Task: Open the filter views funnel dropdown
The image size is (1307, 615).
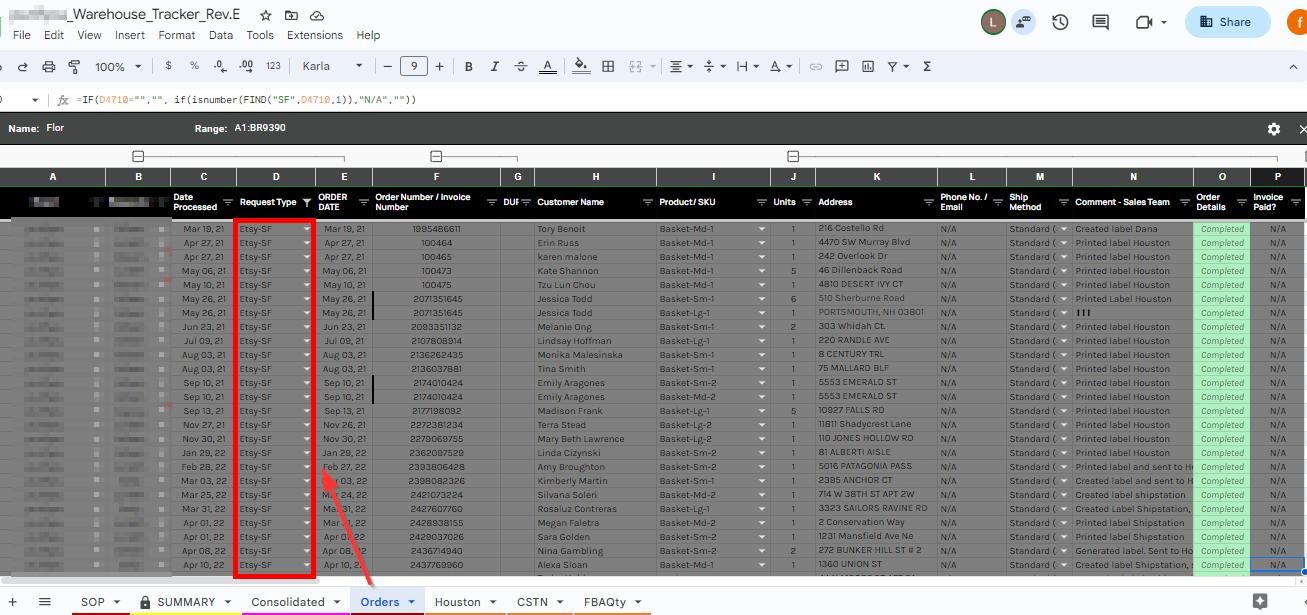Action: point(899,67)
